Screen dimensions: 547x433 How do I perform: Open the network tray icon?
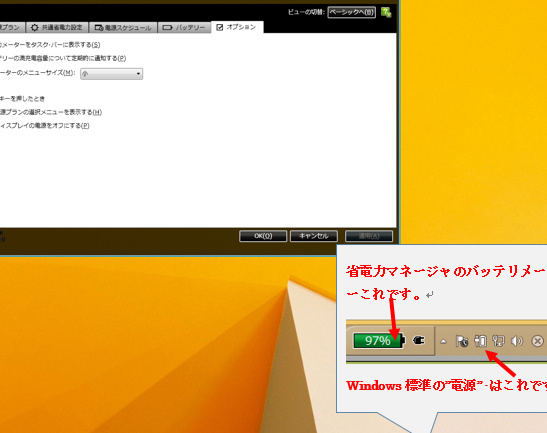[499, 341]
